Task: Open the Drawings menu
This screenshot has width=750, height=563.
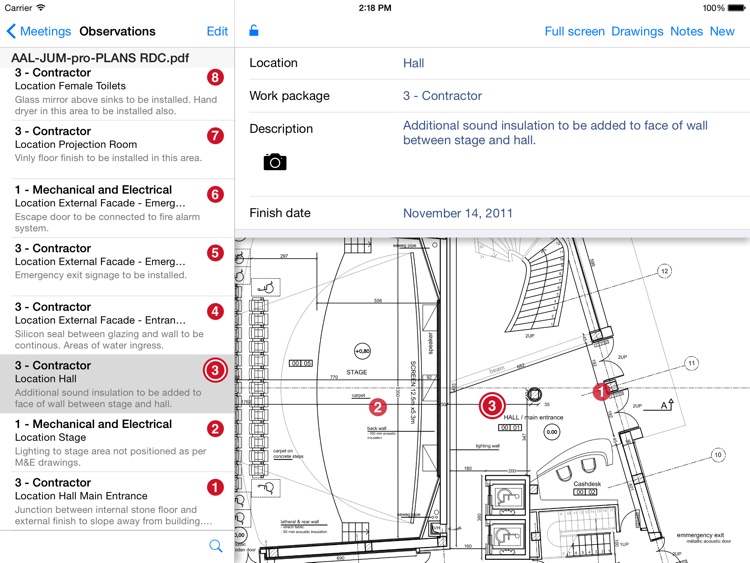Action: coord(637,31)
